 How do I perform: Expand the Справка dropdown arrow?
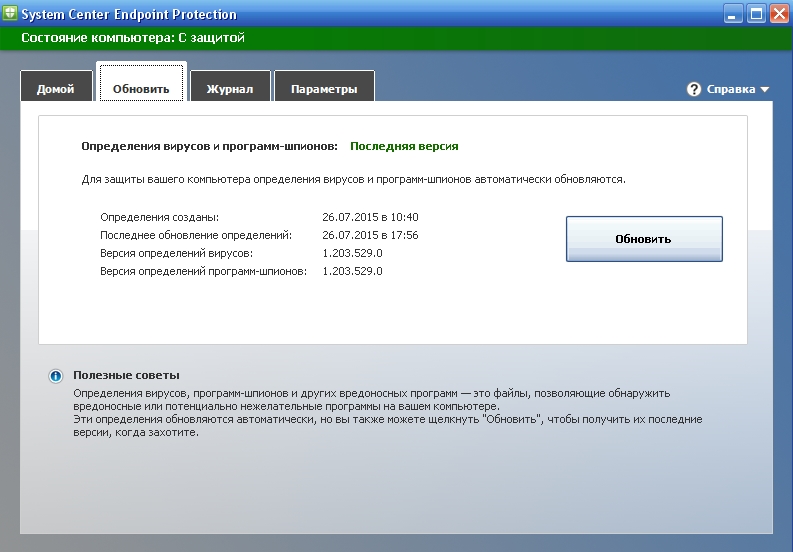[765, 89]
